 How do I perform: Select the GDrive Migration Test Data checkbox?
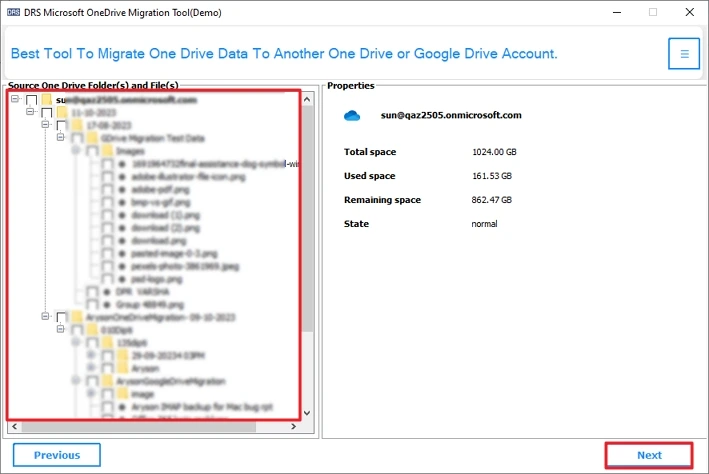point(77,138)
